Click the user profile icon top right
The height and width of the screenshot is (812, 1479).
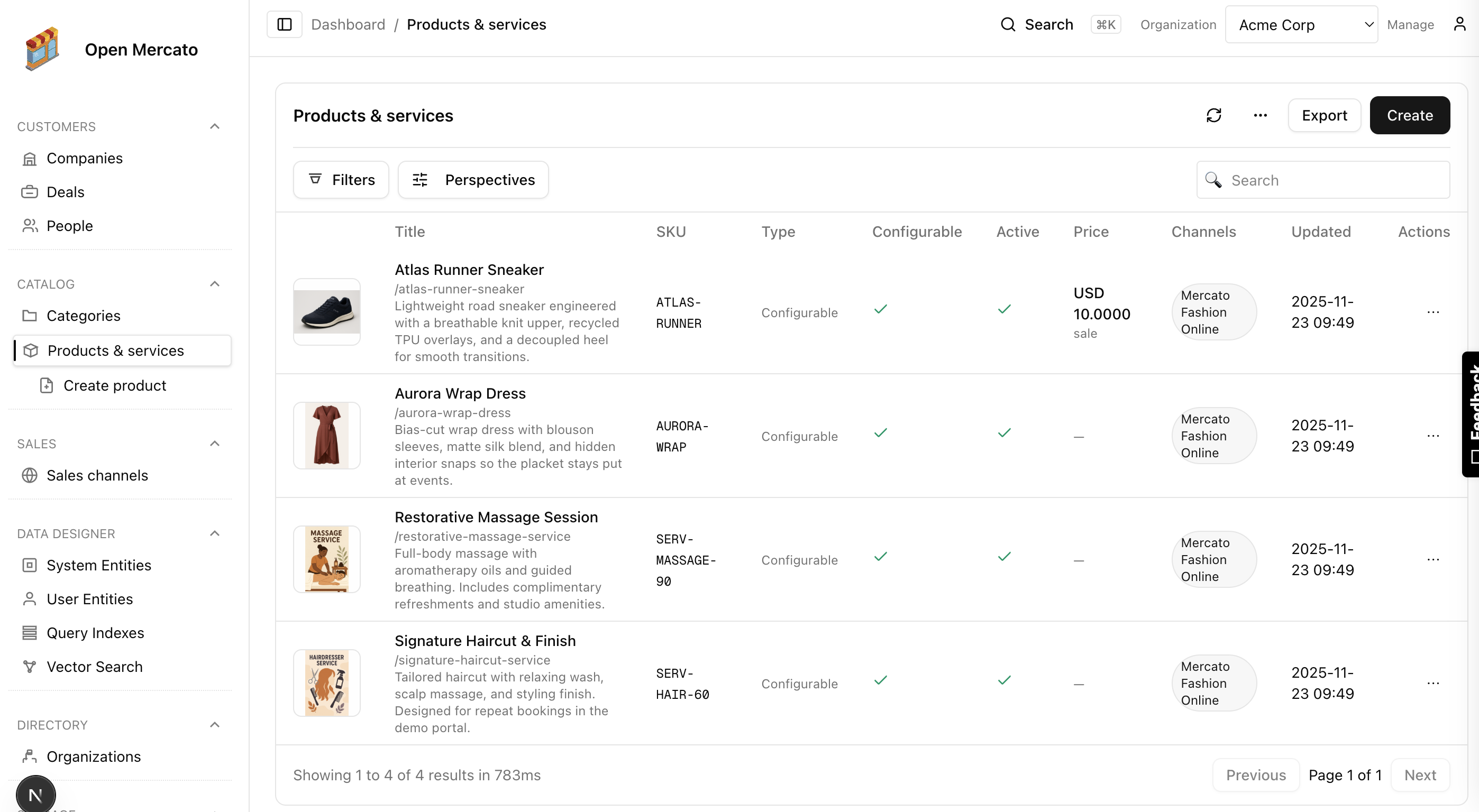point(1460,24)
